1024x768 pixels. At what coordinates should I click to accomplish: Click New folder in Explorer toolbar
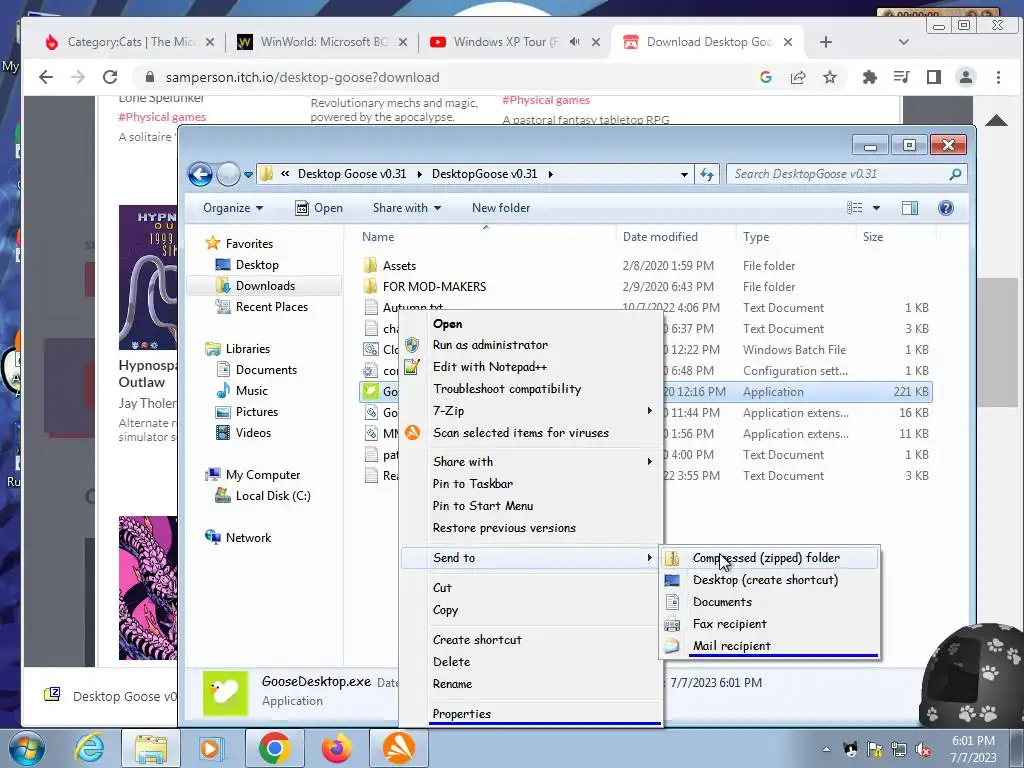(501, 208)
